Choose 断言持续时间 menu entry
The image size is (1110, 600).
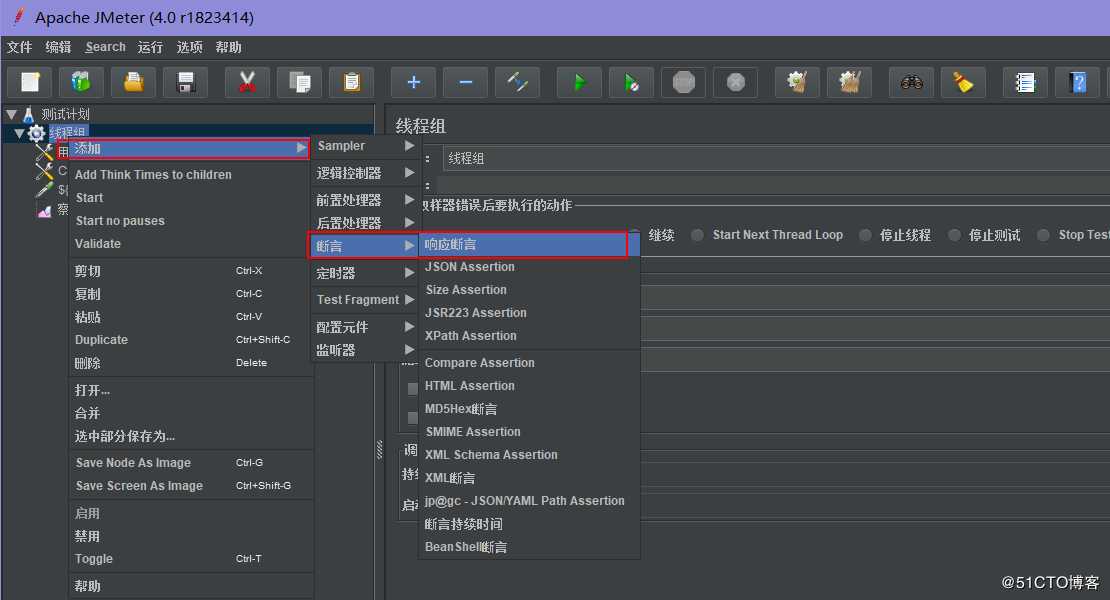(530, 524)
